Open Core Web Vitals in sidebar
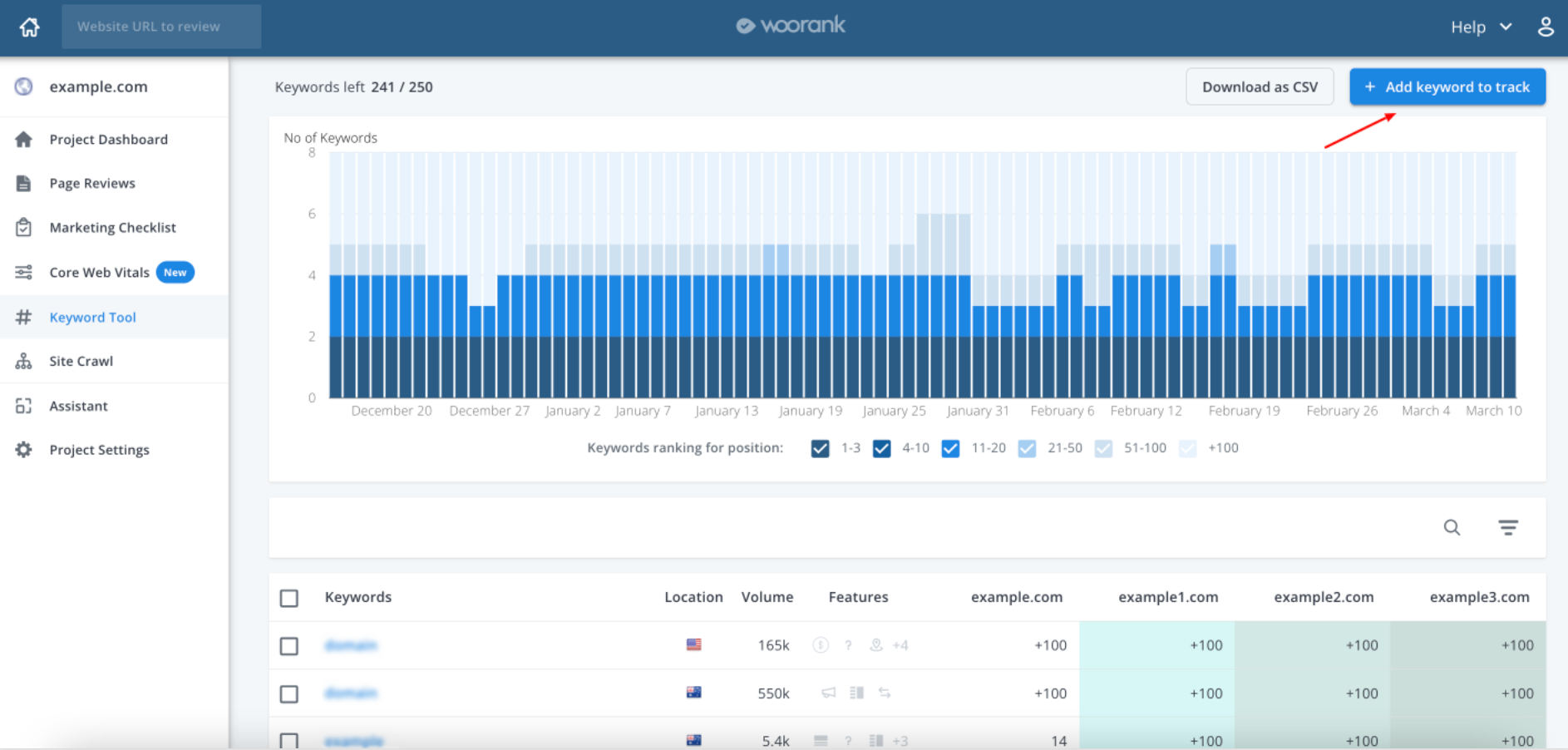 click(114, 272)
